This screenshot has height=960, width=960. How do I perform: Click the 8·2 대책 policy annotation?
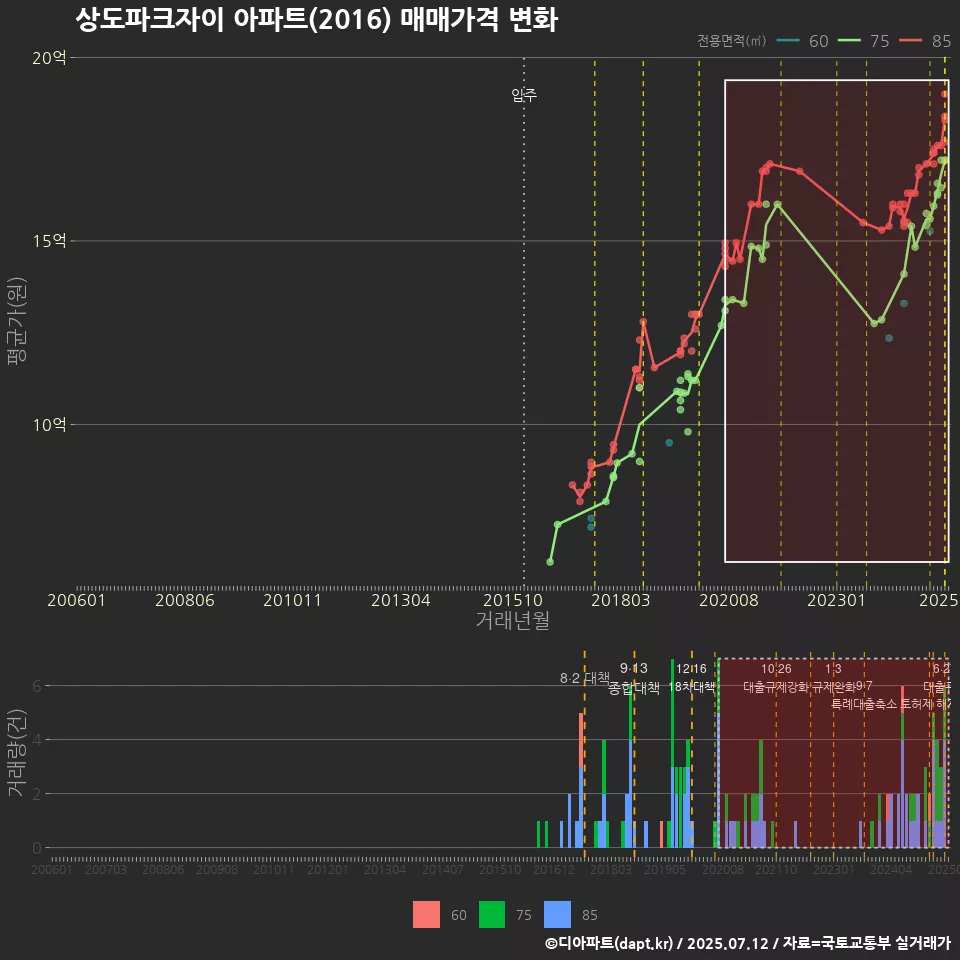(585, 678)
